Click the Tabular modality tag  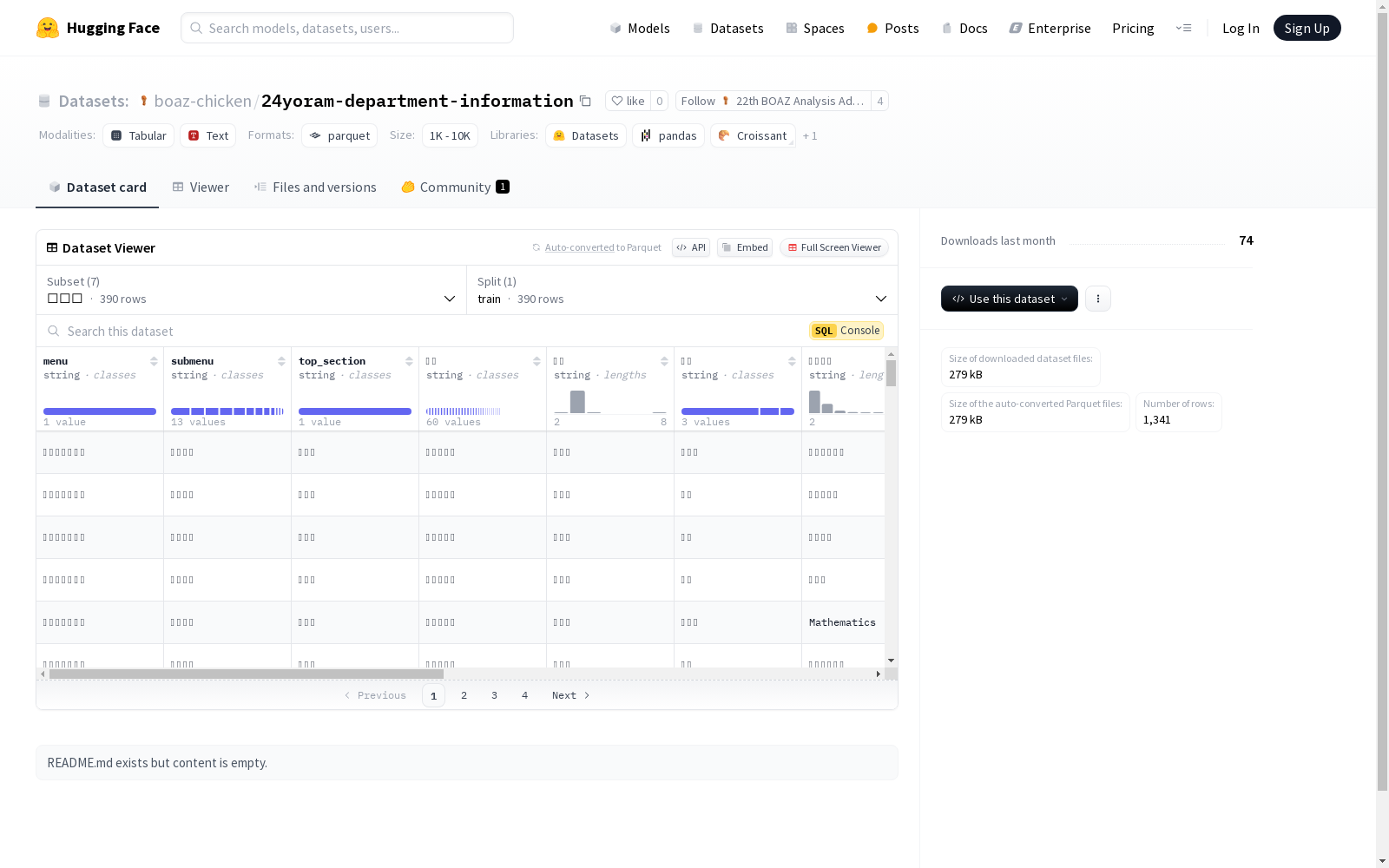pyautogui.click(x=139, y=135)
